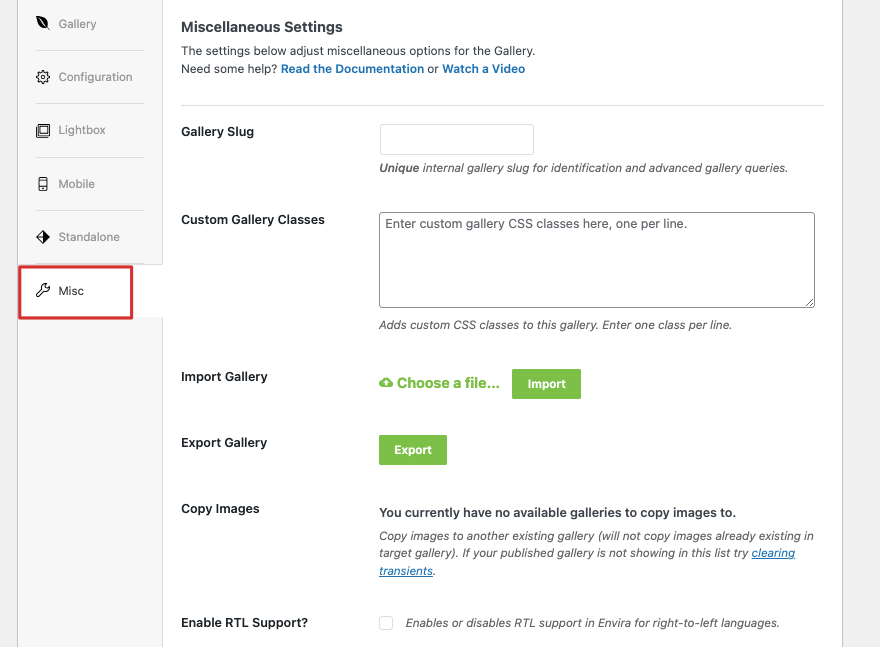Screen dimensions: 880x647
Task: Grab the textarea resize handle corner
Action: 809,302
